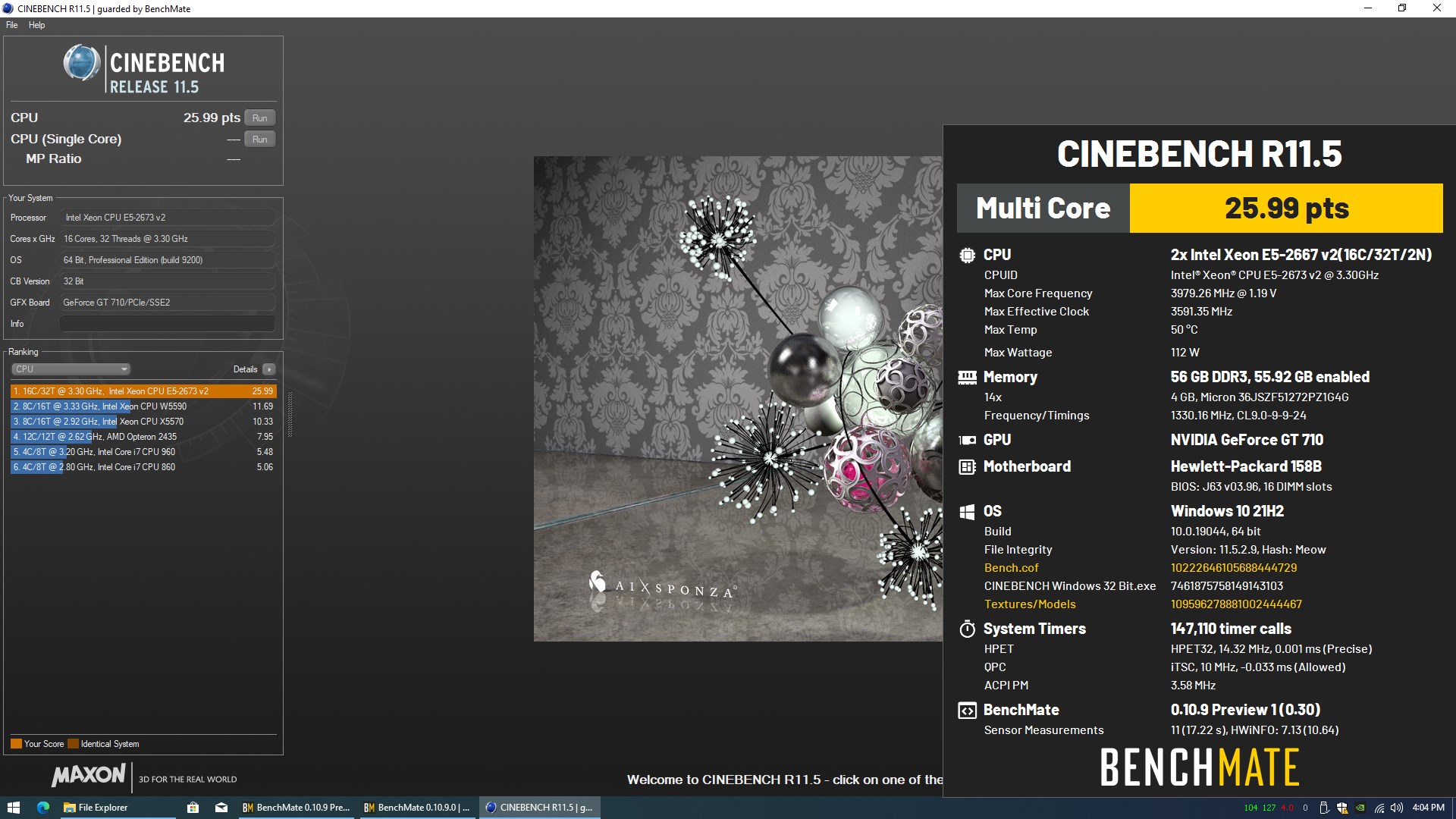
Task: Click the GPU card icon in BenchMate panel
Action: pyautogui.click(x=967, y=440)
